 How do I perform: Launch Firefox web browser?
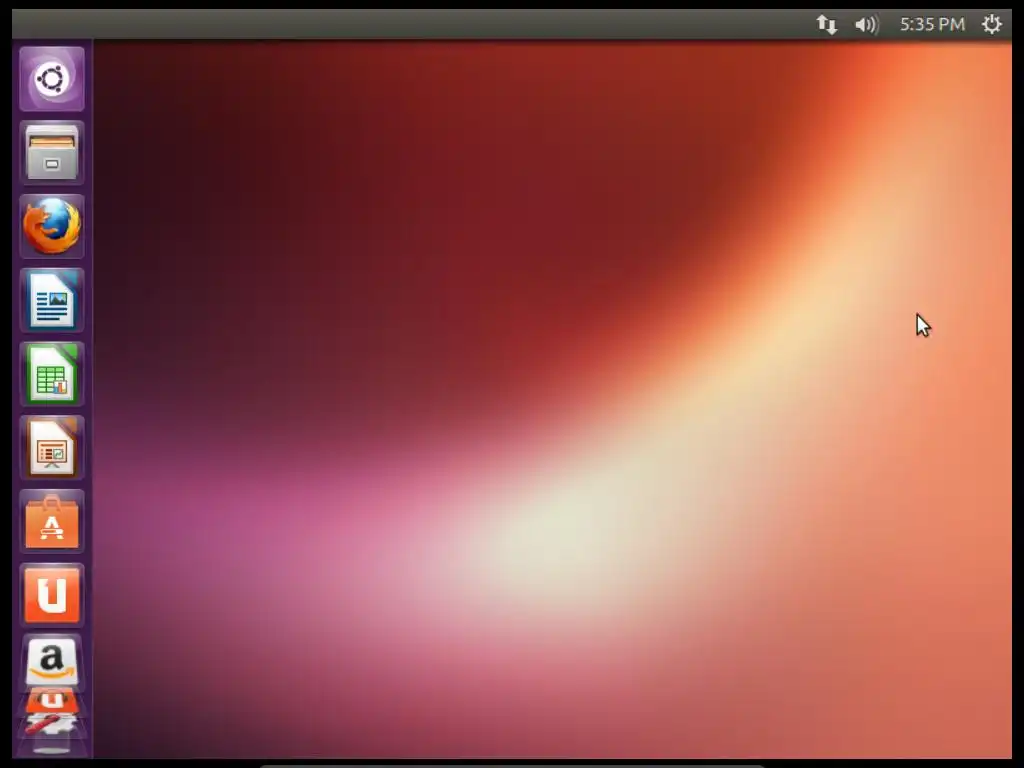click(52, 227)
